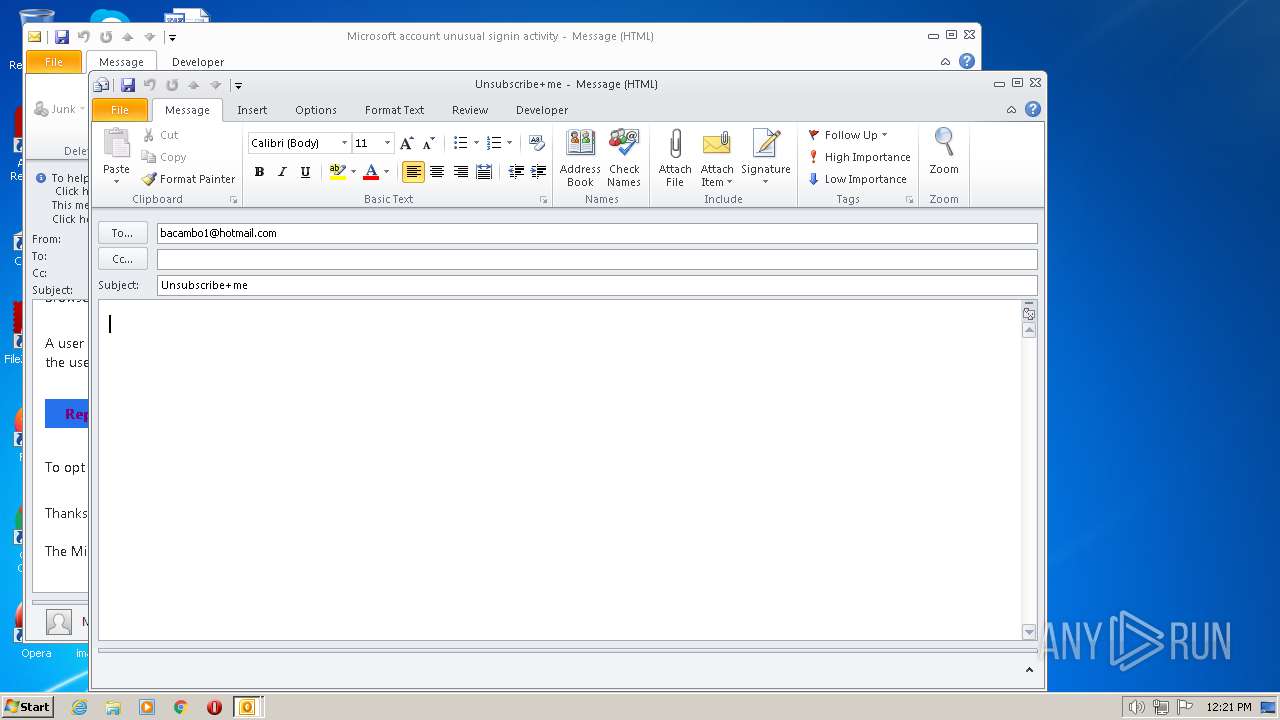Open the font name dropdown
1280x720 pixels.
pos(344,143)
